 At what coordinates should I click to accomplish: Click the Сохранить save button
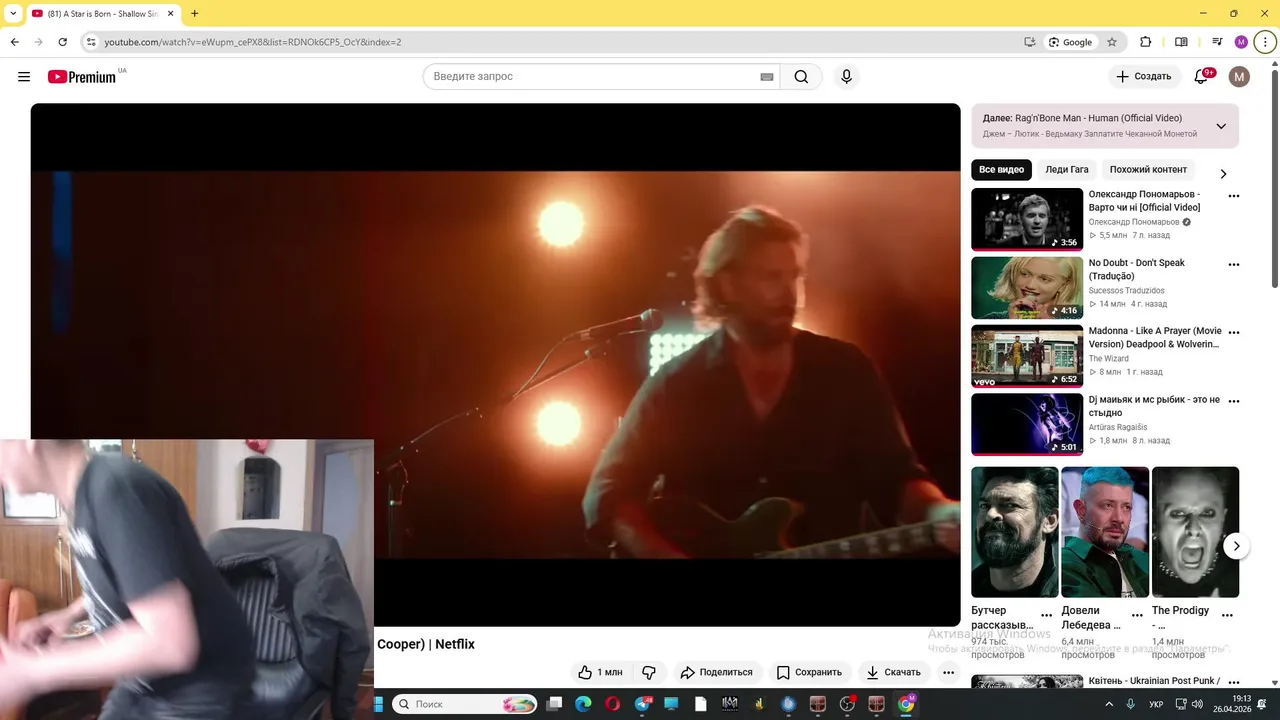tap(809, 672)
